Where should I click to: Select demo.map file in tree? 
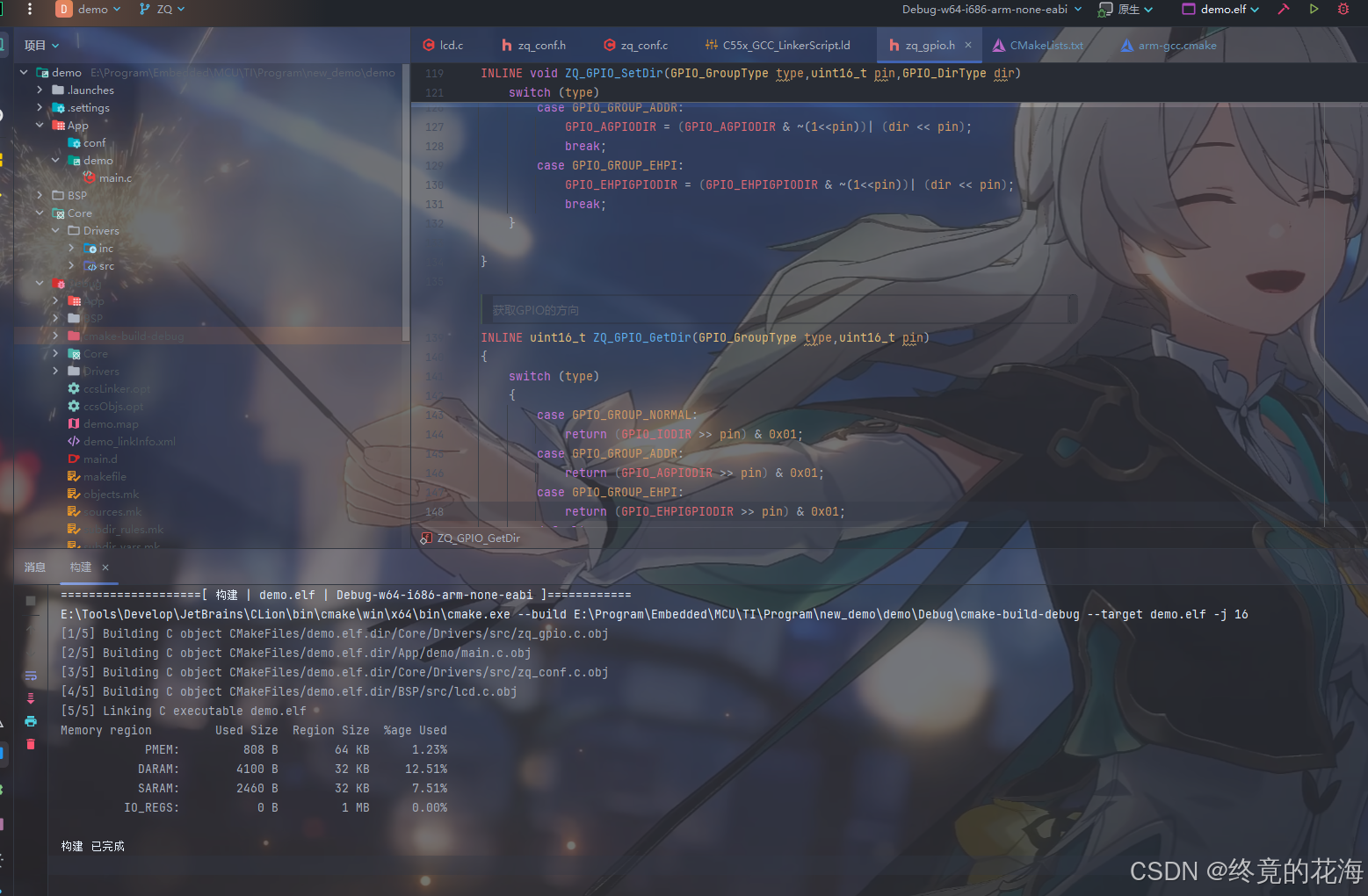(103, 423)
